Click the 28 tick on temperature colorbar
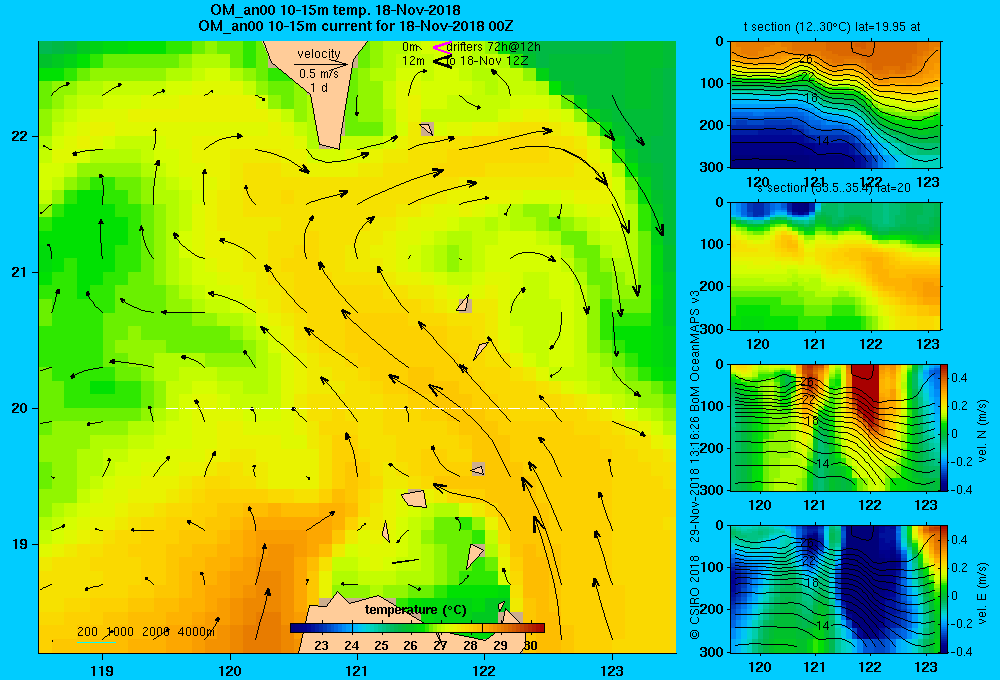 [470, 646]
